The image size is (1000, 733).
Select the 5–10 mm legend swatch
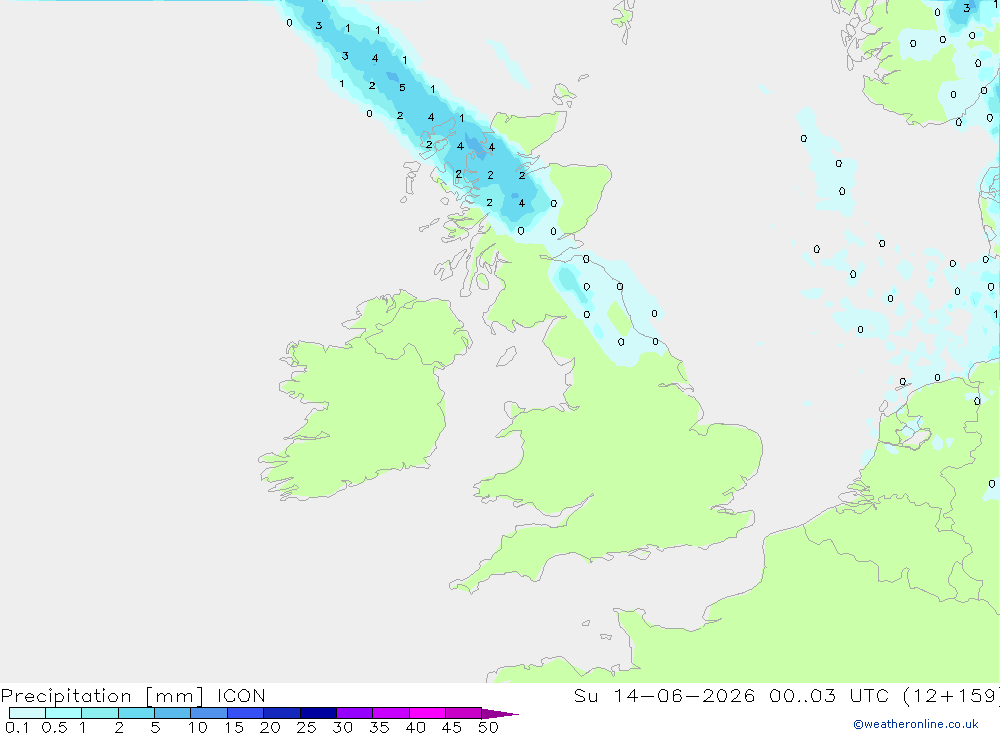click(x=173, y=713)
